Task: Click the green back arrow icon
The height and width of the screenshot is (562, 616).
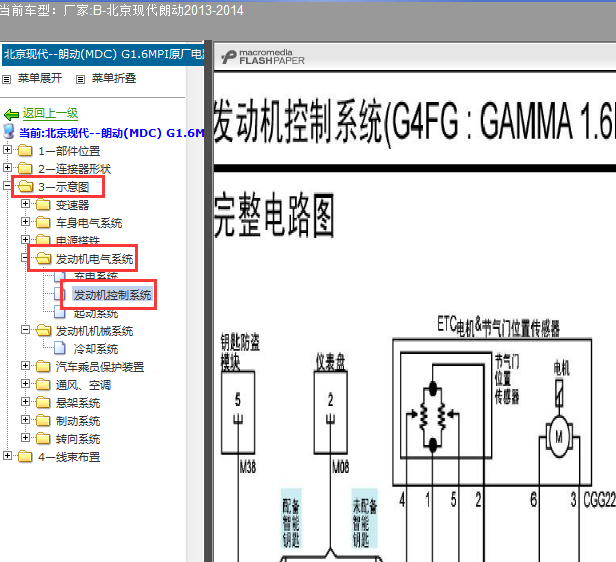Action: 11,114
